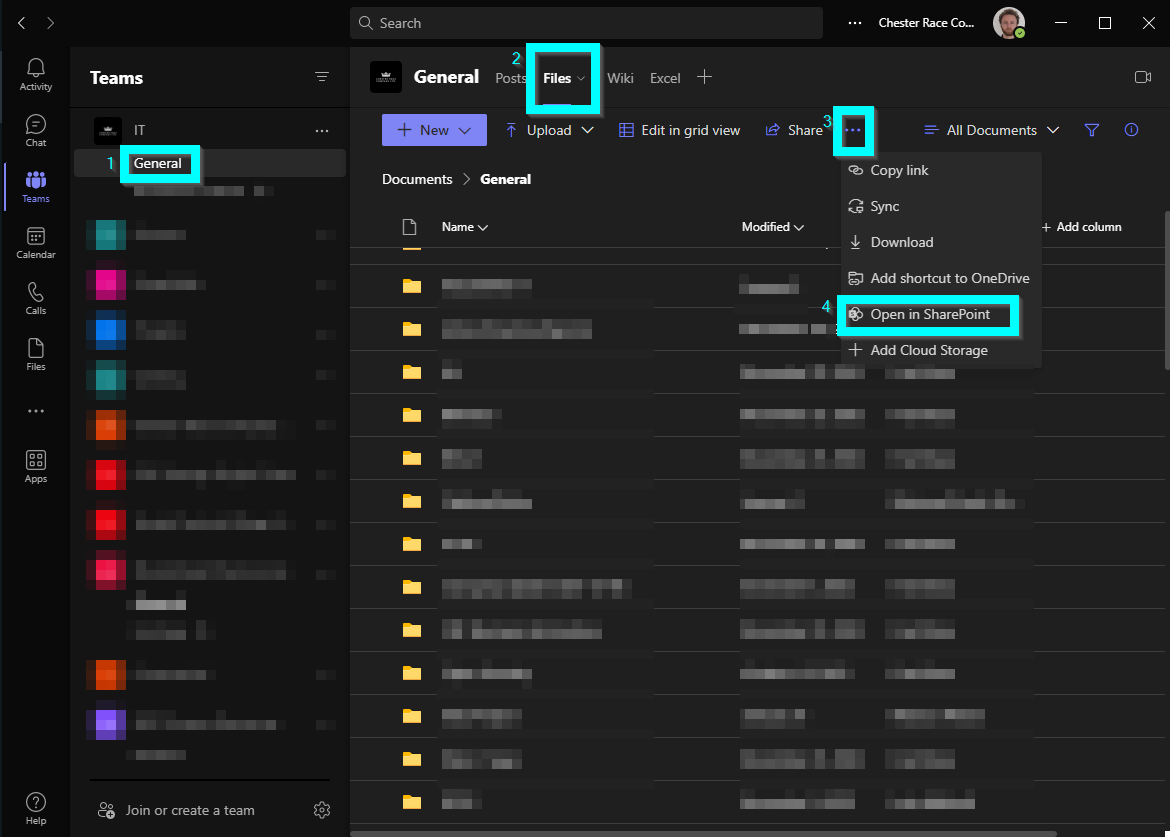Open the details pane info icon

tap(1131, 130)
